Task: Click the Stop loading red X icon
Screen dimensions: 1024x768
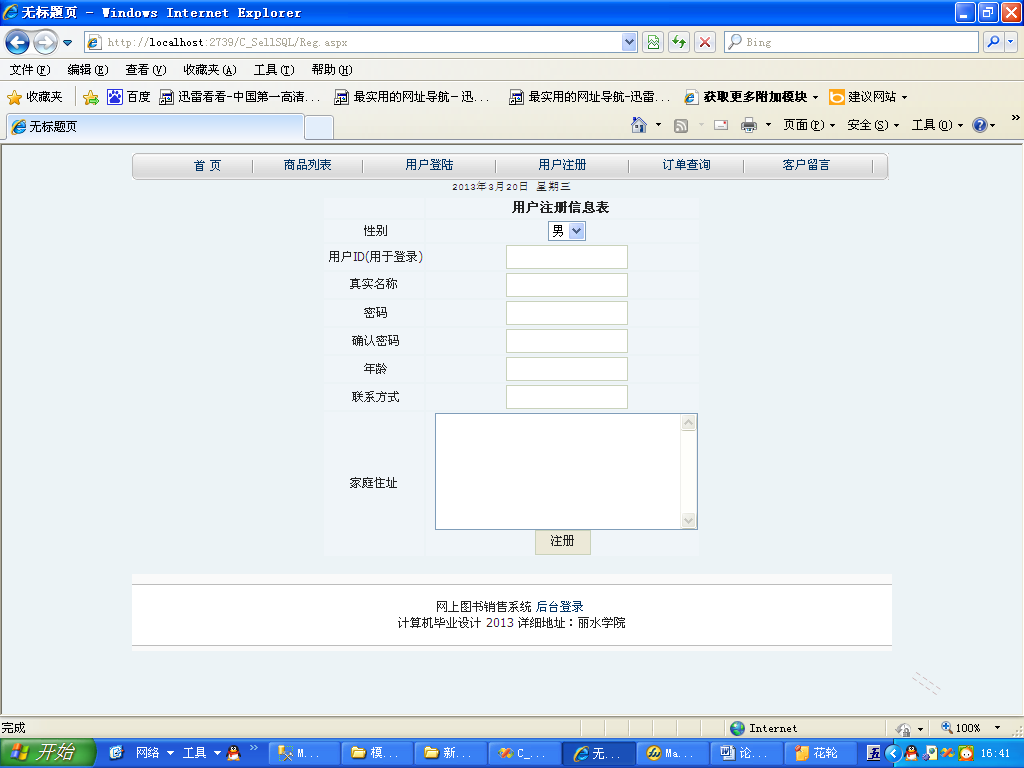Action: [x=705, y=42]
